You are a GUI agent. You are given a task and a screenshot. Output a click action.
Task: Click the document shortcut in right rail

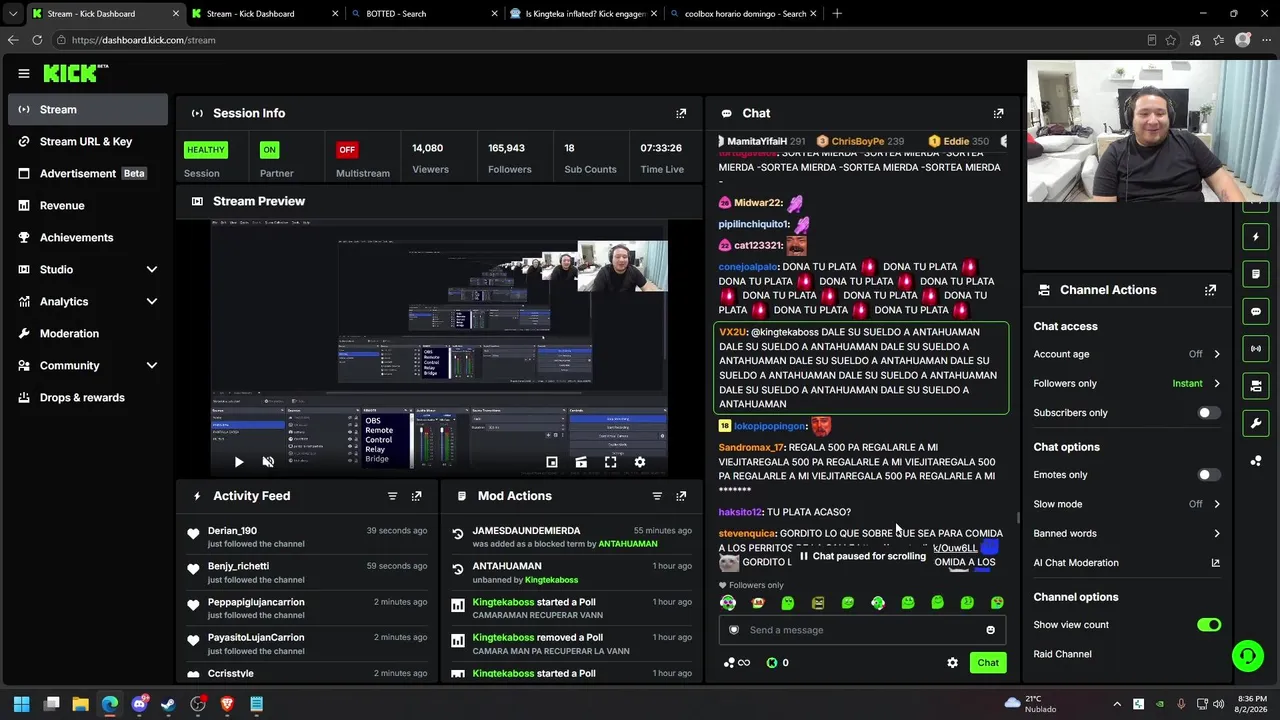click(x=1256, y=274)
